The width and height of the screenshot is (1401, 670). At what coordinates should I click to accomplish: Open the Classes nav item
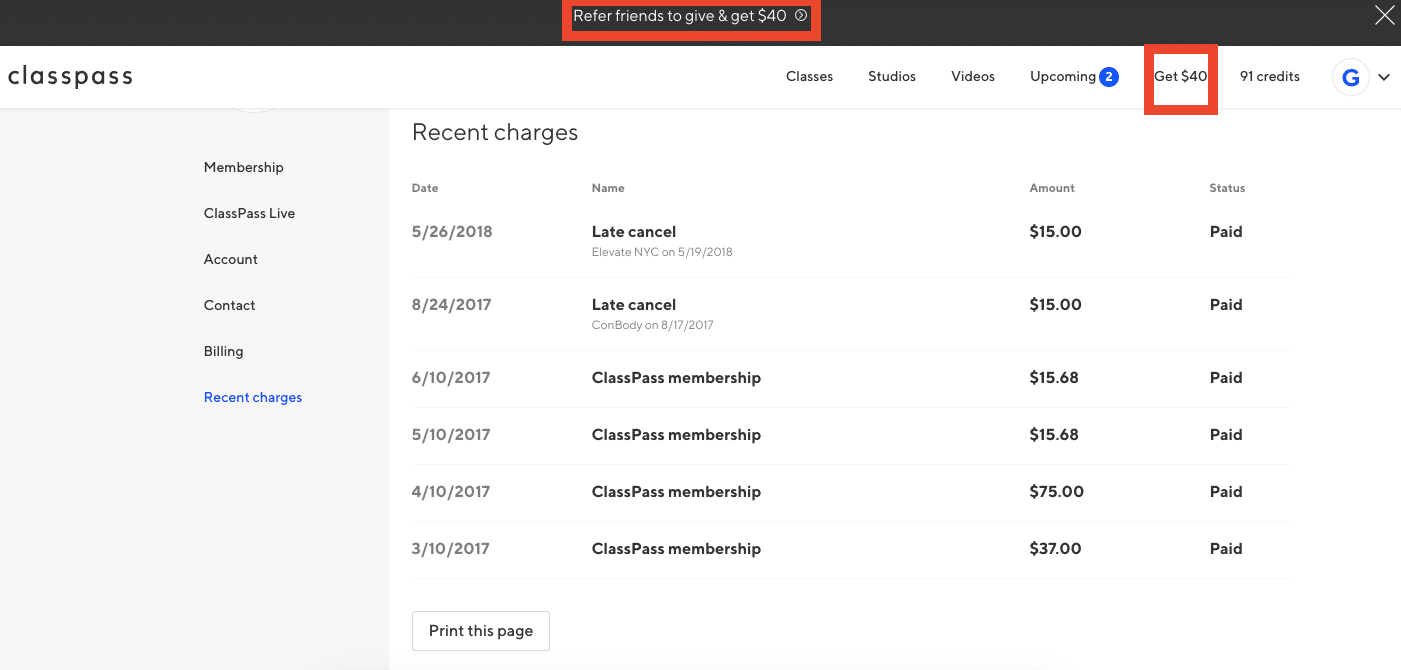[809, 77]
